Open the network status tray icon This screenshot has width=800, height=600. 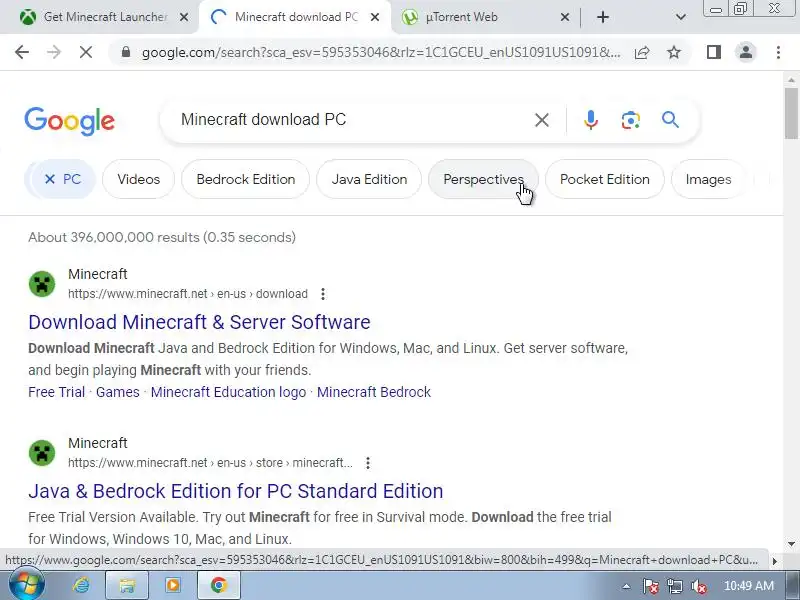tap(674, 586)
